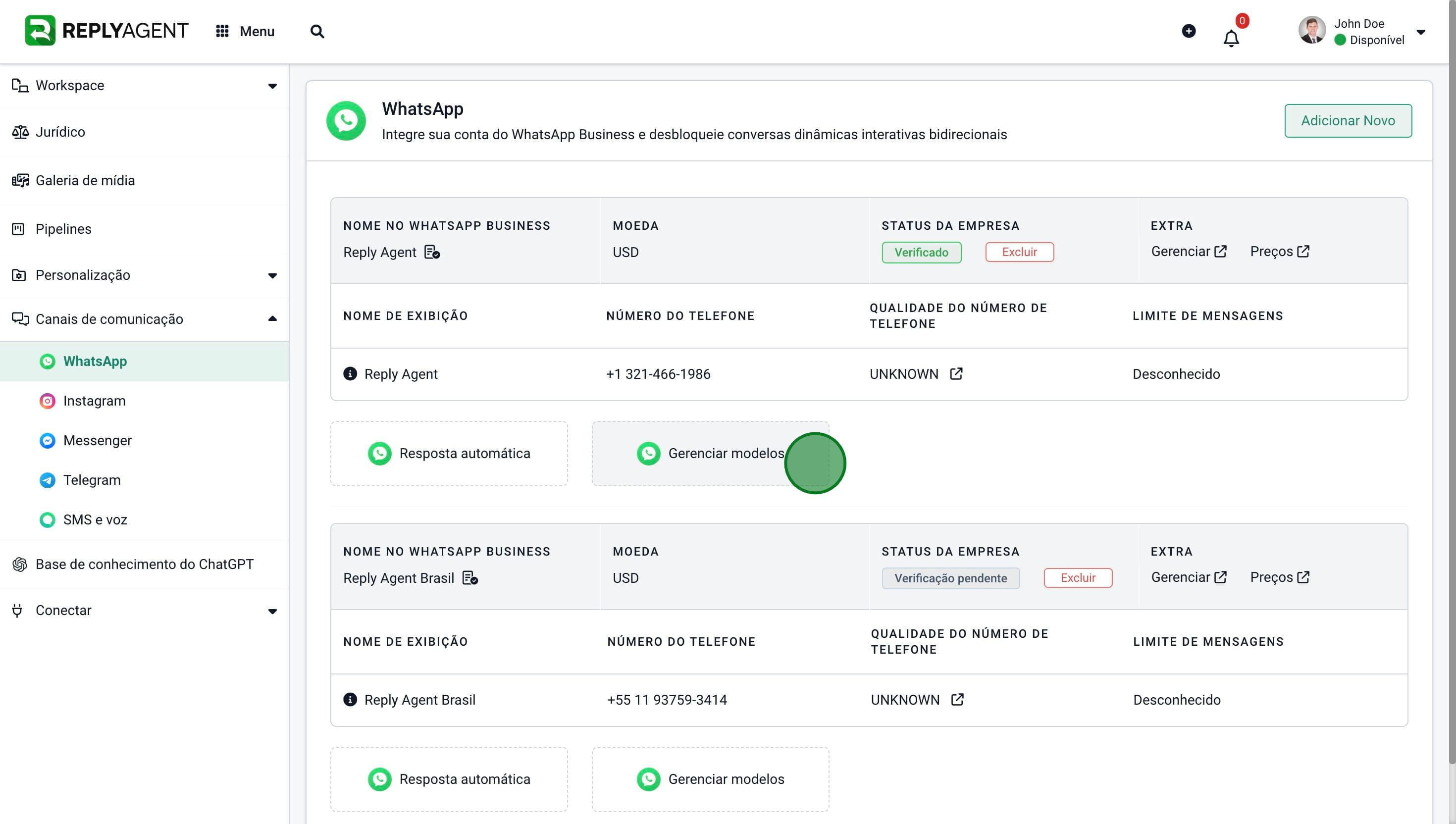The image size is (1456, 824).
Task: Select WhatsApp channel in sidebar
Action: (144, 361)
